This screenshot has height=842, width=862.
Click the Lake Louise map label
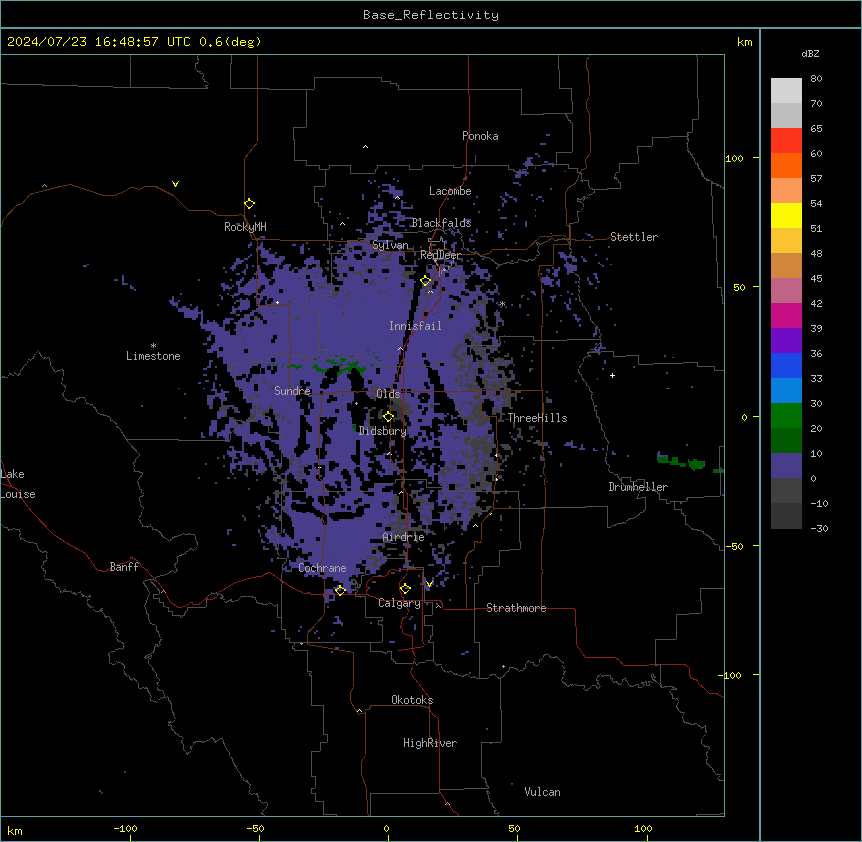coord(18,484)
